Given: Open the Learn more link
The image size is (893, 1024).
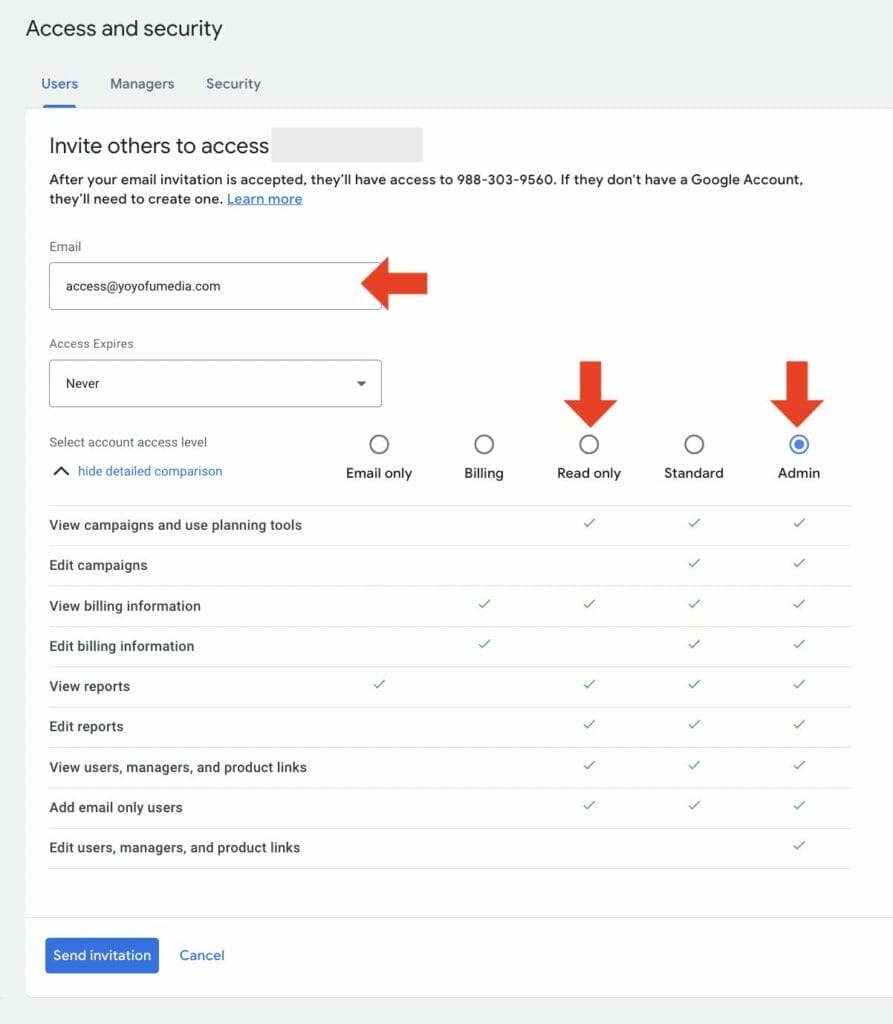Looking at the screenshot, I should (x=264, y=199).
